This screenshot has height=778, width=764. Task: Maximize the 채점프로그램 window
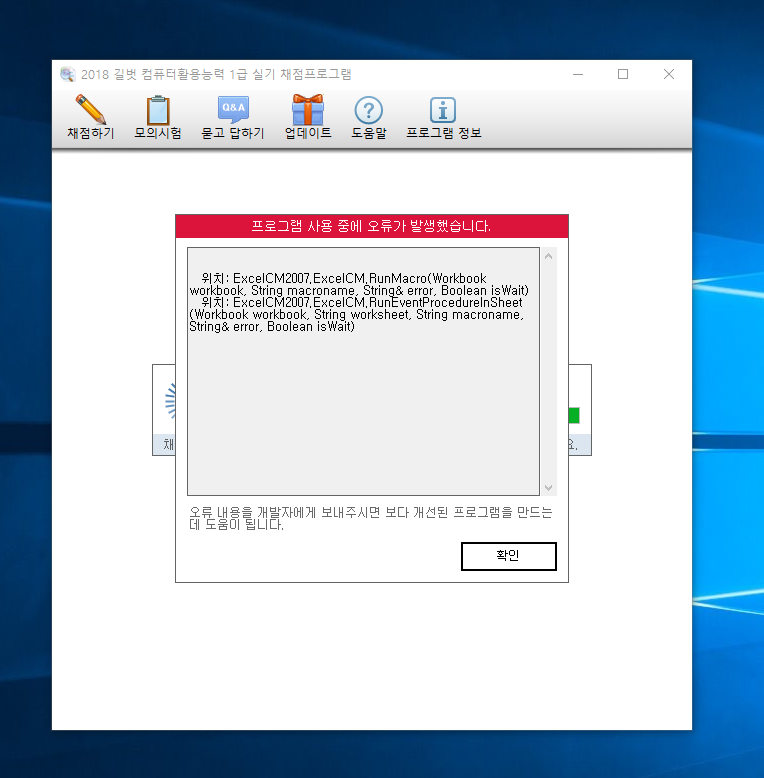pos(623,75)
